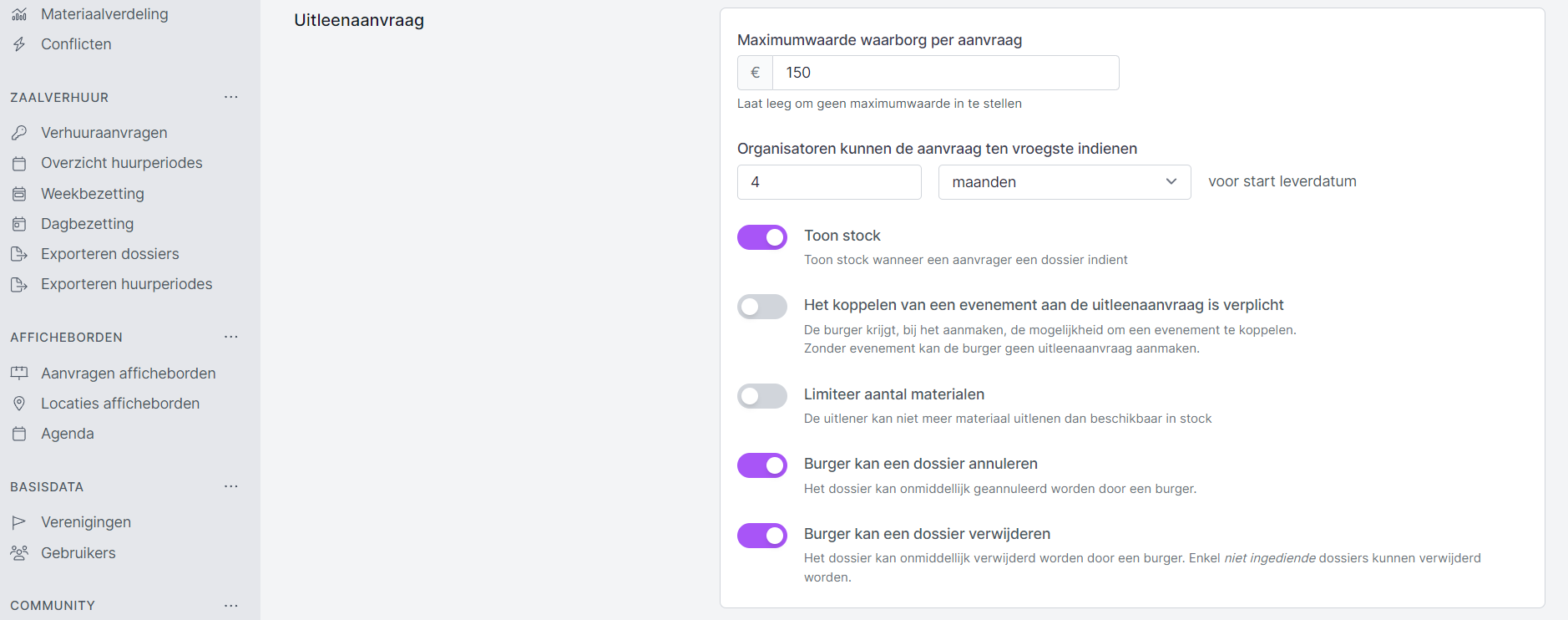Click the maximum waarborg amount field
1568x620 pixels.
click(x=945, y=73)
